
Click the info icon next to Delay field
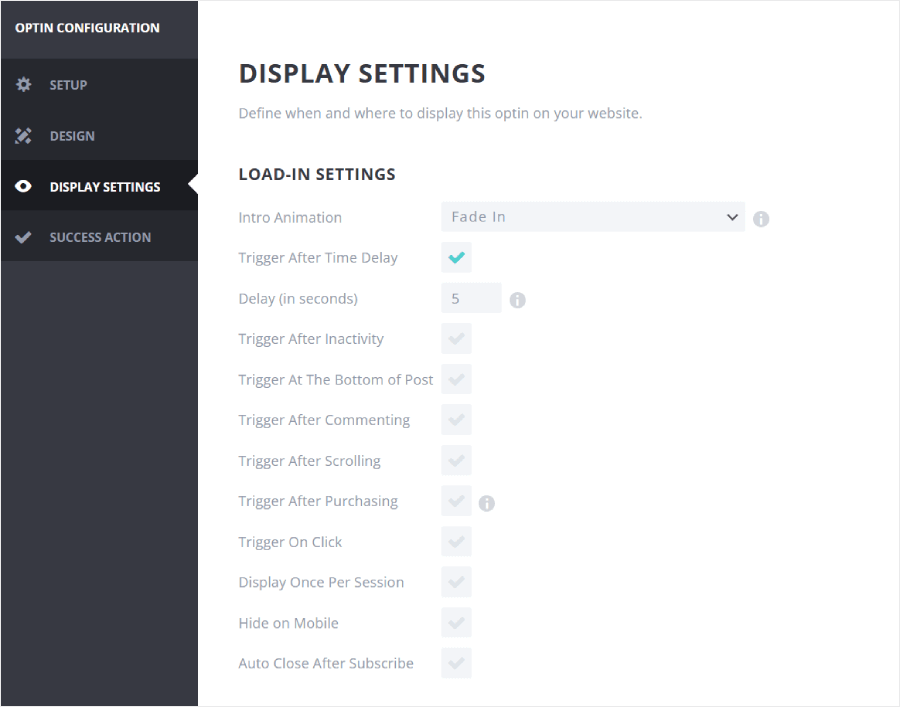point(517,299)
